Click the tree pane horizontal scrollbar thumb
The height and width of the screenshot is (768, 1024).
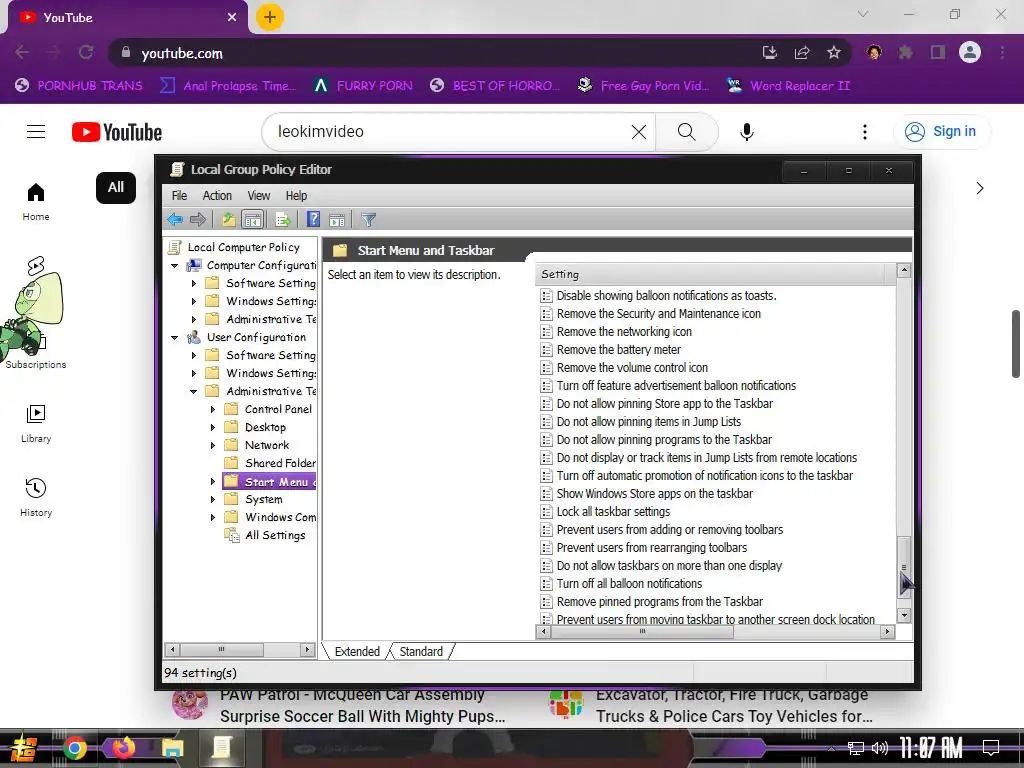[221, 649]
